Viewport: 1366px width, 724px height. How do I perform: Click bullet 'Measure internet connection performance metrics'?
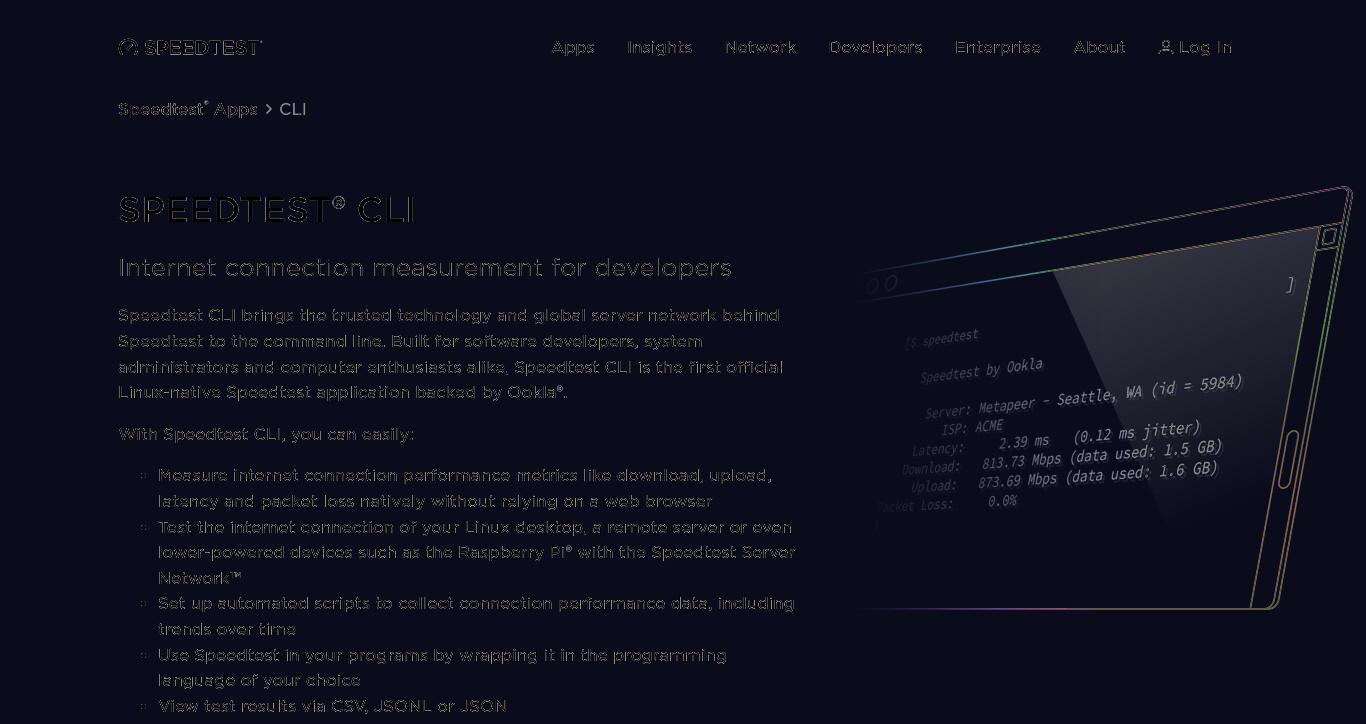point(465,488)
